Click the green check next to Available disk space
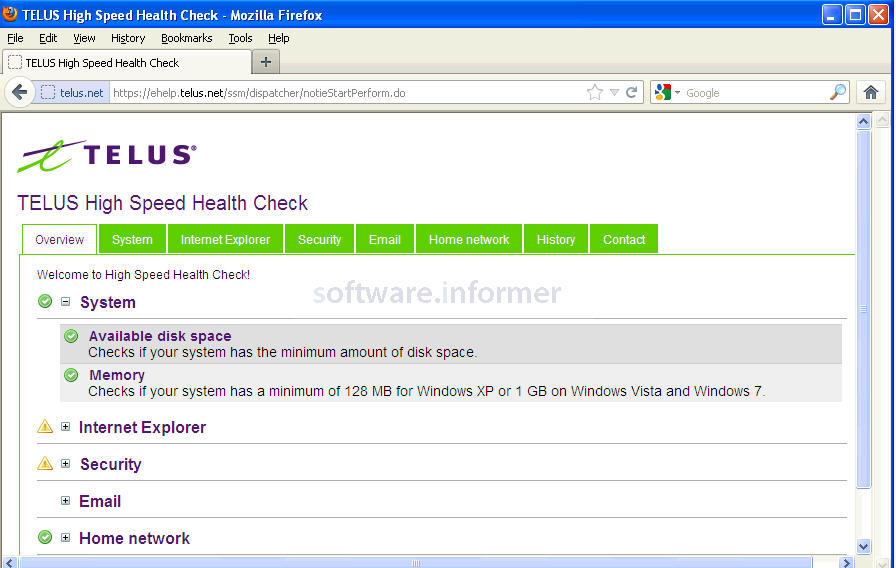Viewport: 896px width, 568px height. pos(71,336)
